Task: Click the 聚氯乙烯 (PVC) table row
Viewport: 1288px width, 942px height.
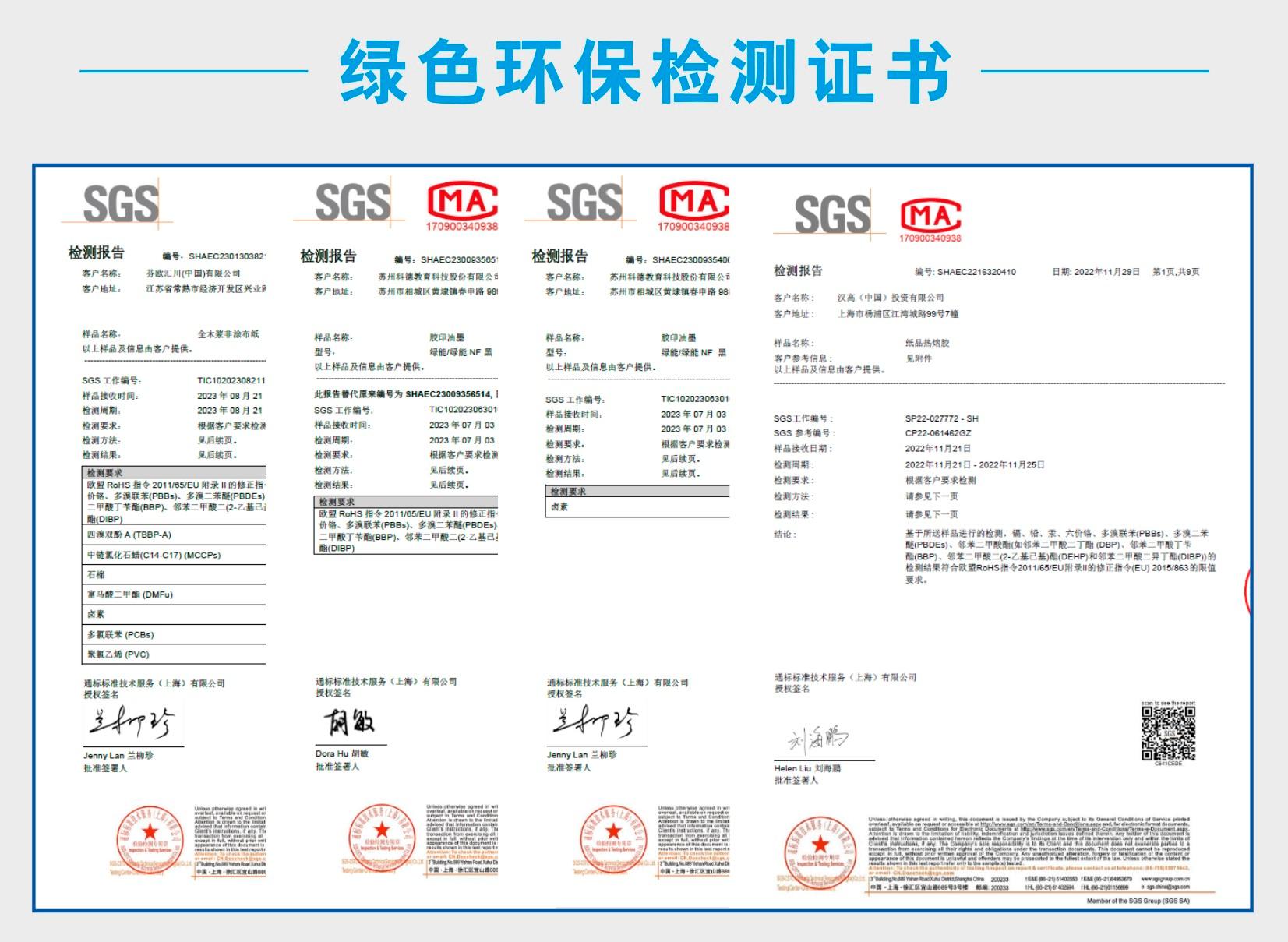Action: click(174, 654)
